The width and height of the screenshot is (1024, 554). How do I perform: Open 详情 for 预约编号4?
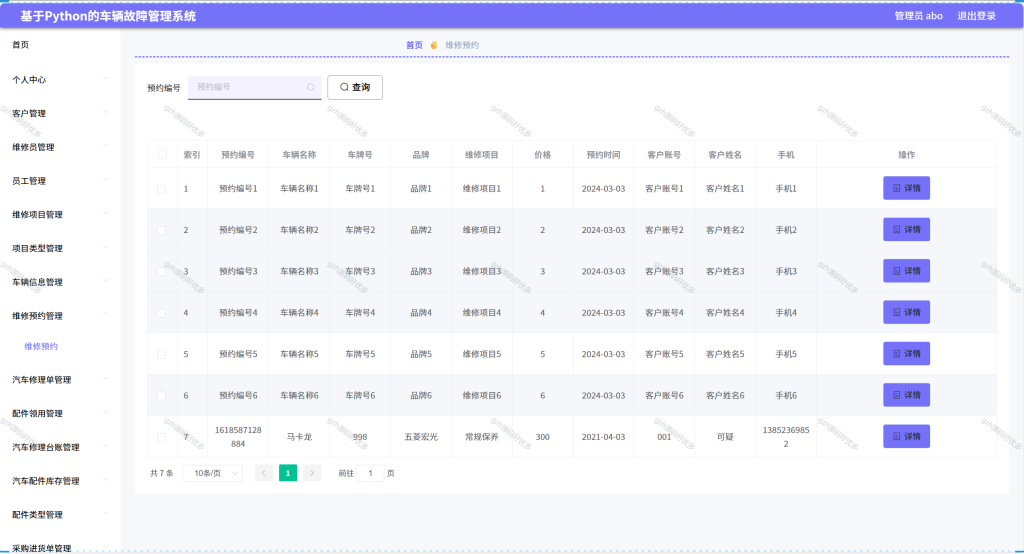(906, 312)
